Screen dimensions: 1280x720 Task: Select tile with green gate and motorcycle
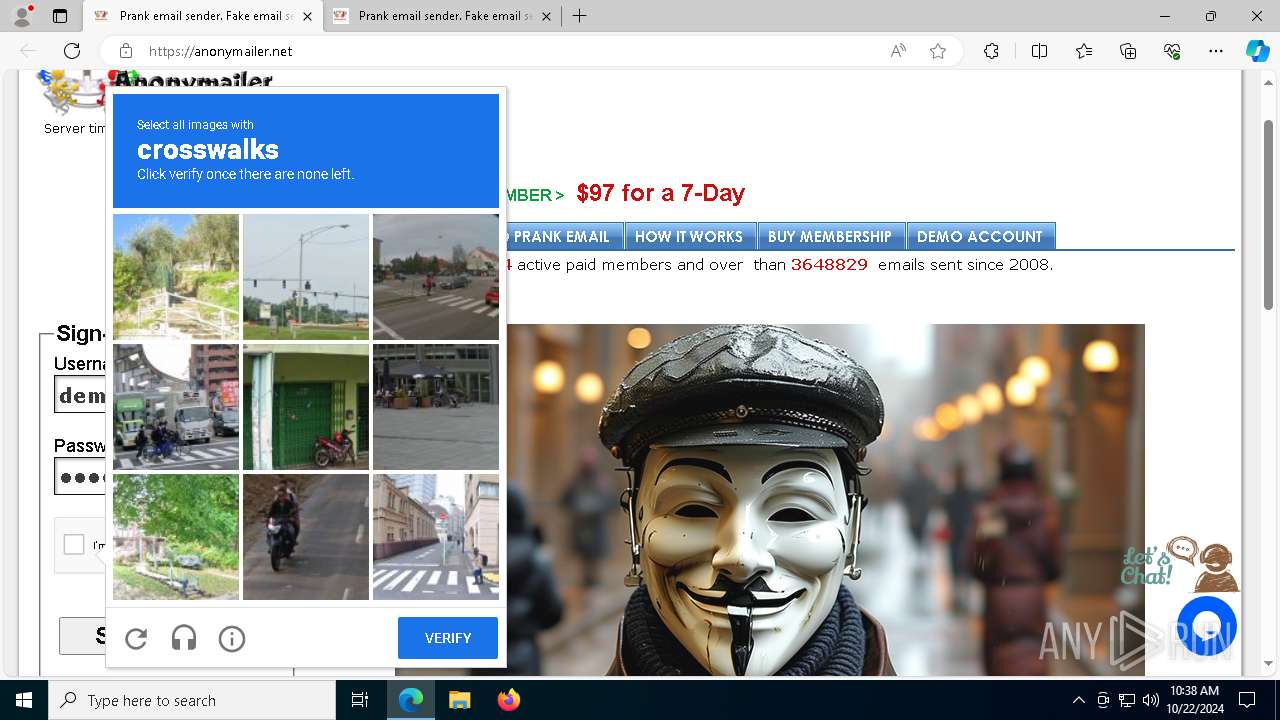[x=306, y=407]
